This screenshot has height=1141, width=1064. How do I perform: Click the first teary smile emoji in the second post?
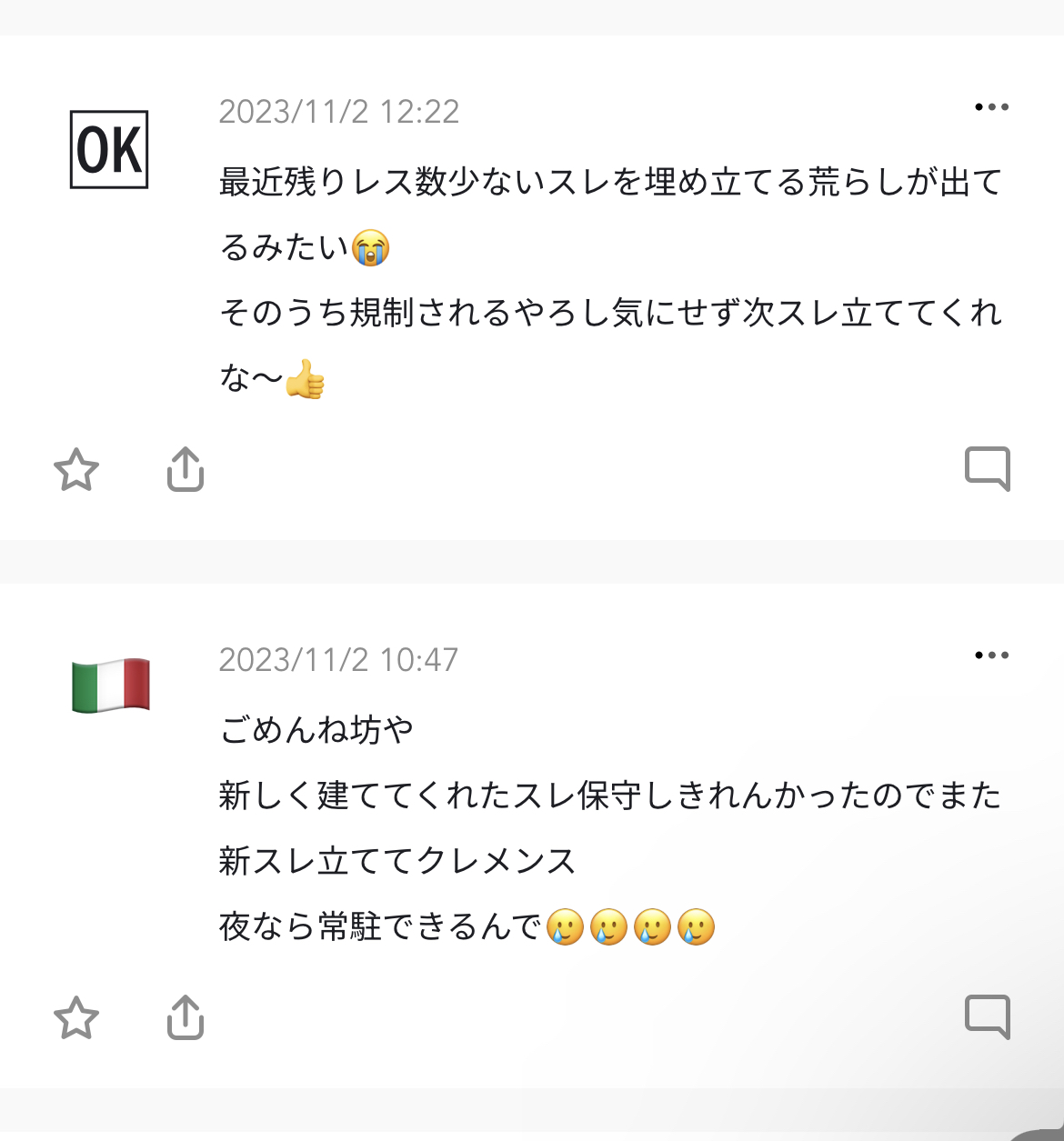565,927
